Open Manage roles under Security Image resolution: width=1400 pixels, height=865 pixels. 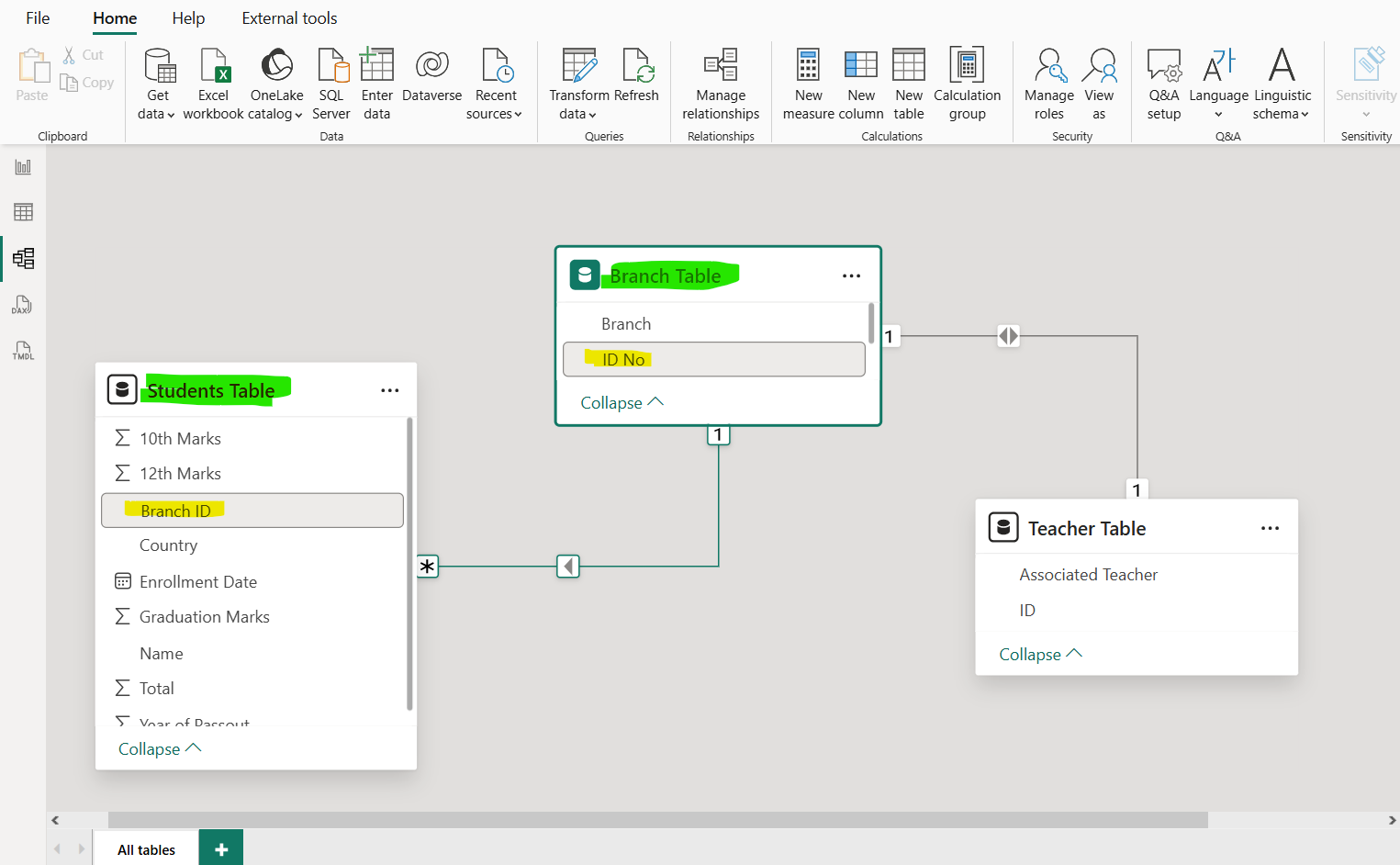click(x=1048, y=83)
